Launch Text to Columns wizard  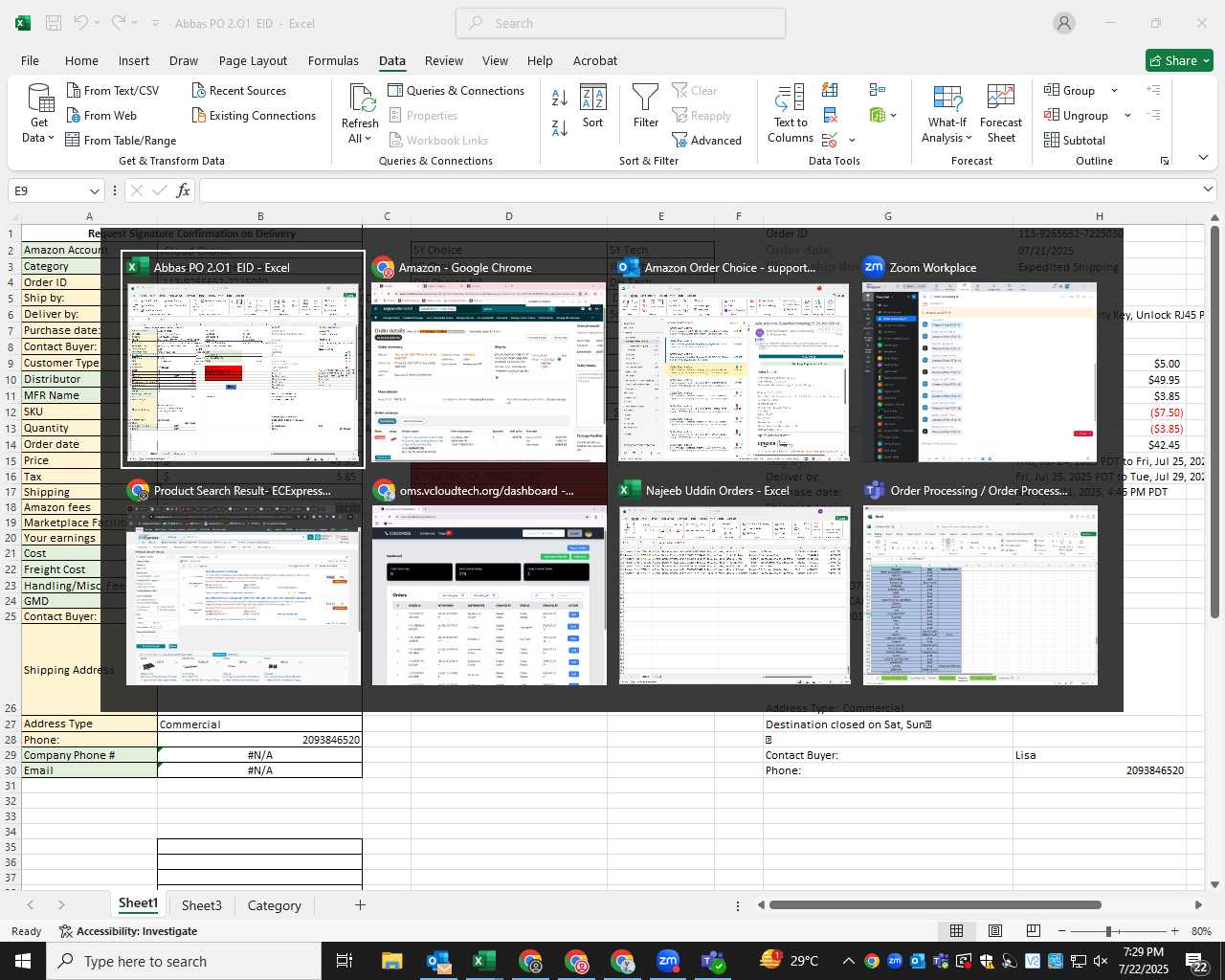click(791, 114)
